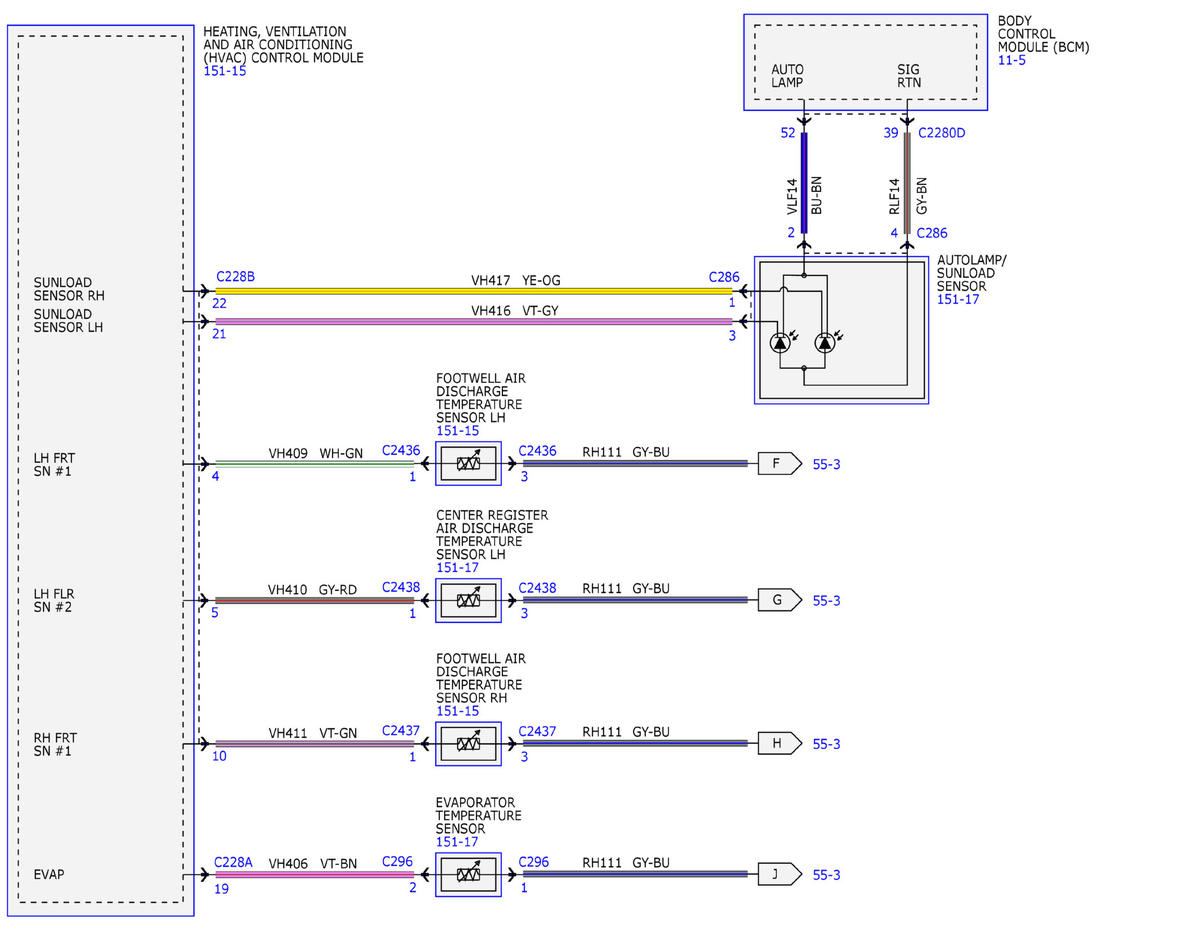The width and height of the screenshot is (1200, 927).
Task: Select the Center Register Air Discharge Sensor thermistor symbol
Action: [x=469, y=600]
